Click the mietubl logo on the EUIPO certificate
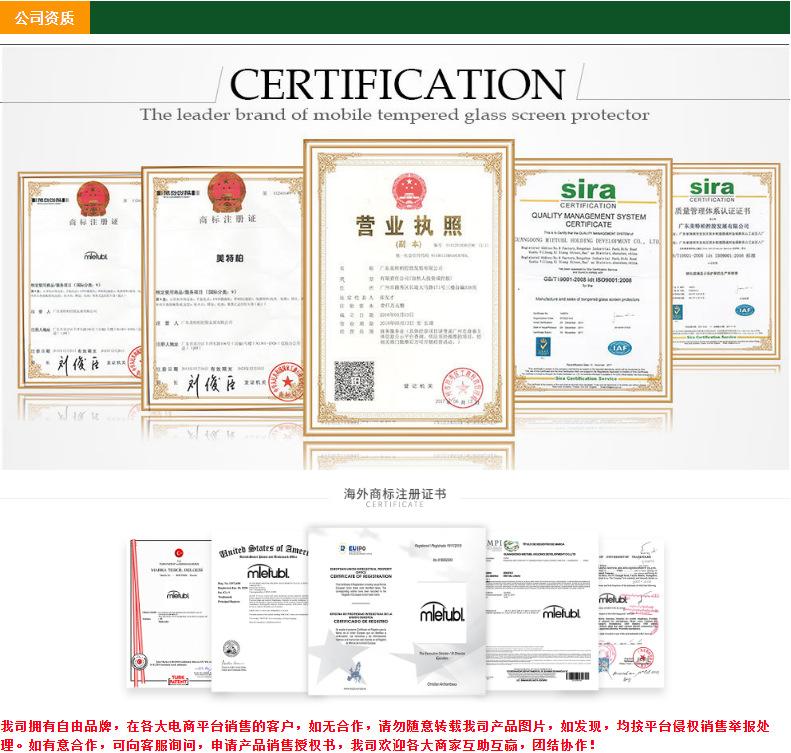Viewport: 791px width, 753px height. [x=442, y=612]
